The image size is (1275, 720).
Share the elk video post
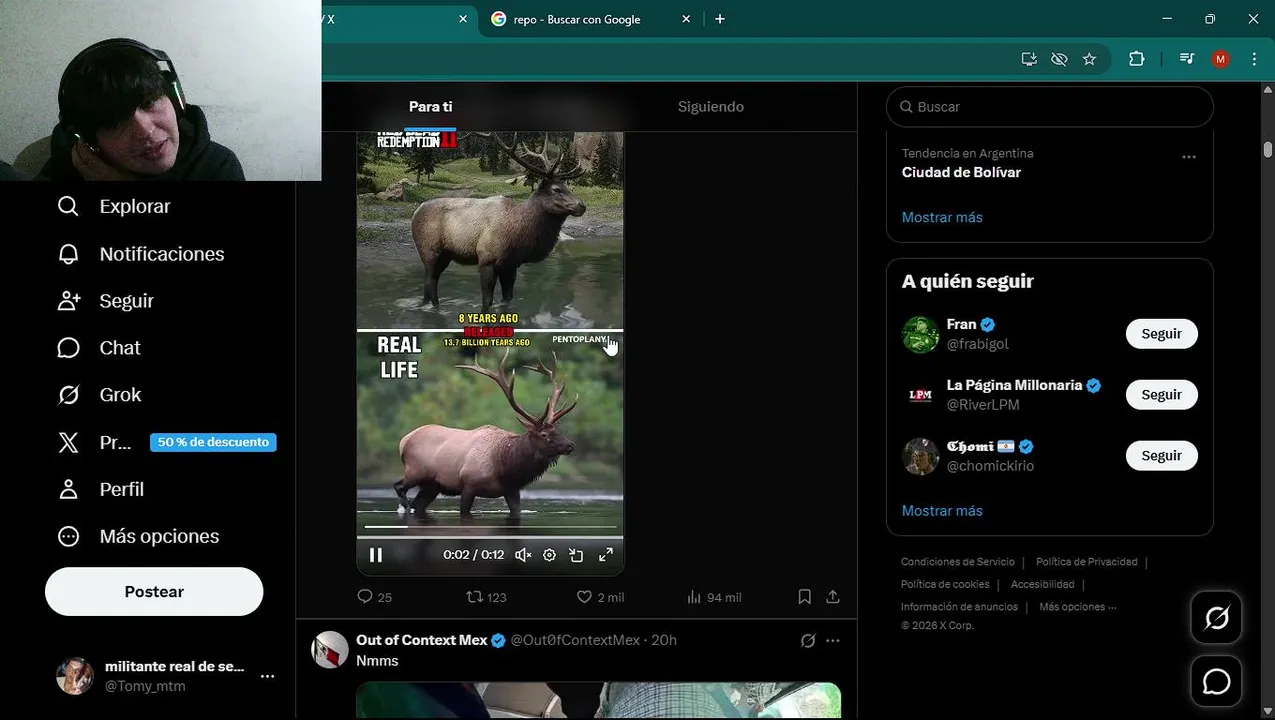coord(832,597)
